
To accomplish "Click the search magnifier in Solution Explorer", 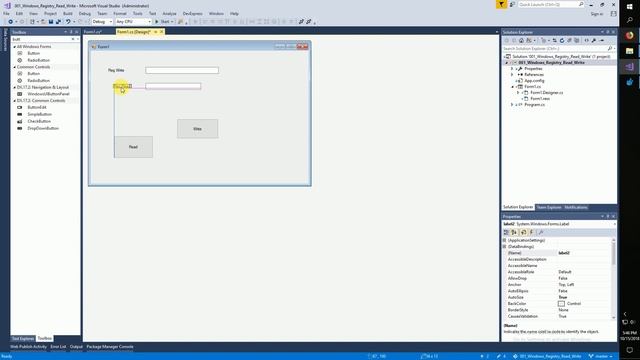I will click(x=610, y=49).
